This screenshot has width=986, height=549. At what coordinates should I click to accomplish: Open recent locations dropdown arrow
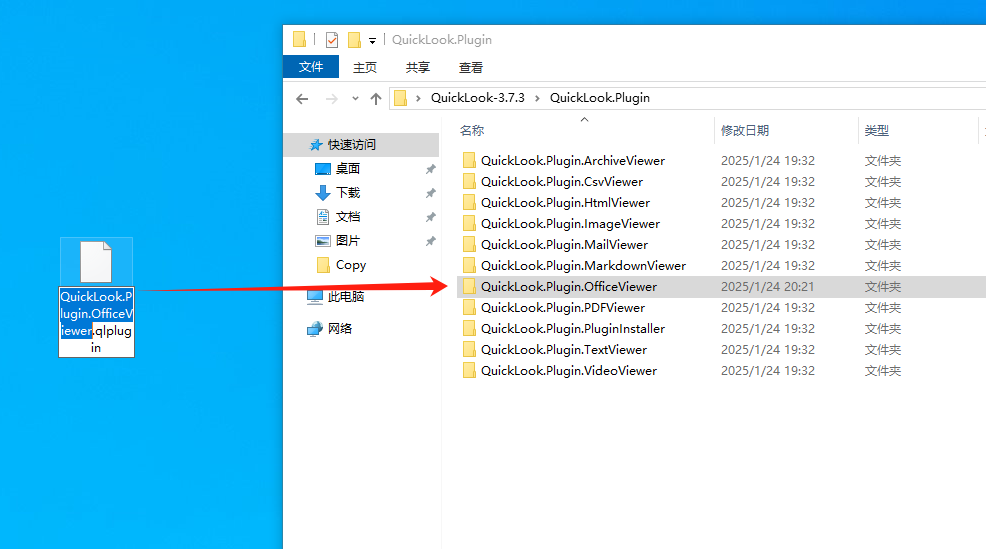click(x=355, y=99)
